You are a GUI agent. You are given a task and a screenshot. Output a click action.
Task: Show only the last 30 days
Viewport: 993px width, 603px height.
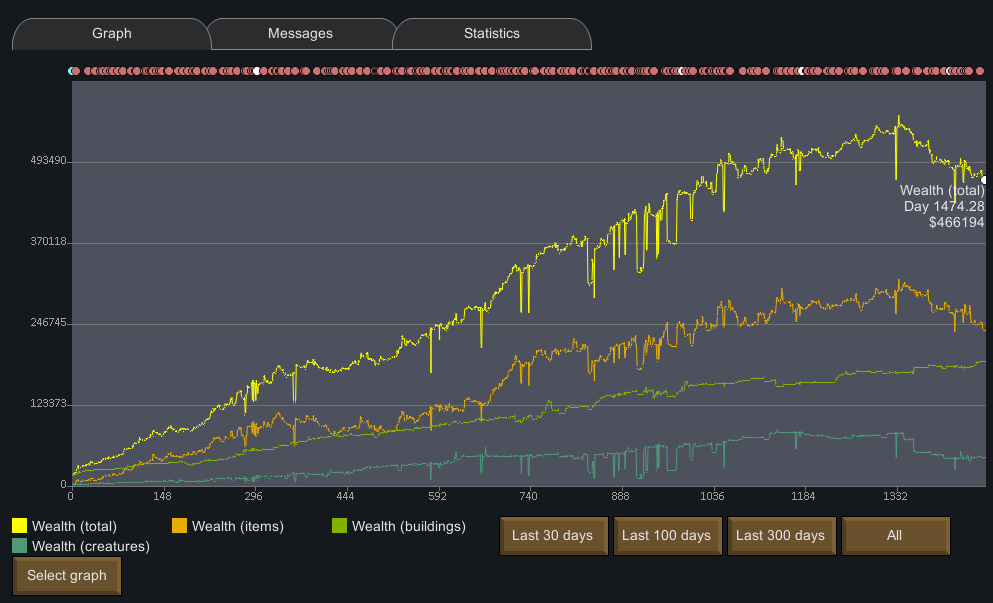click(553, 536)
